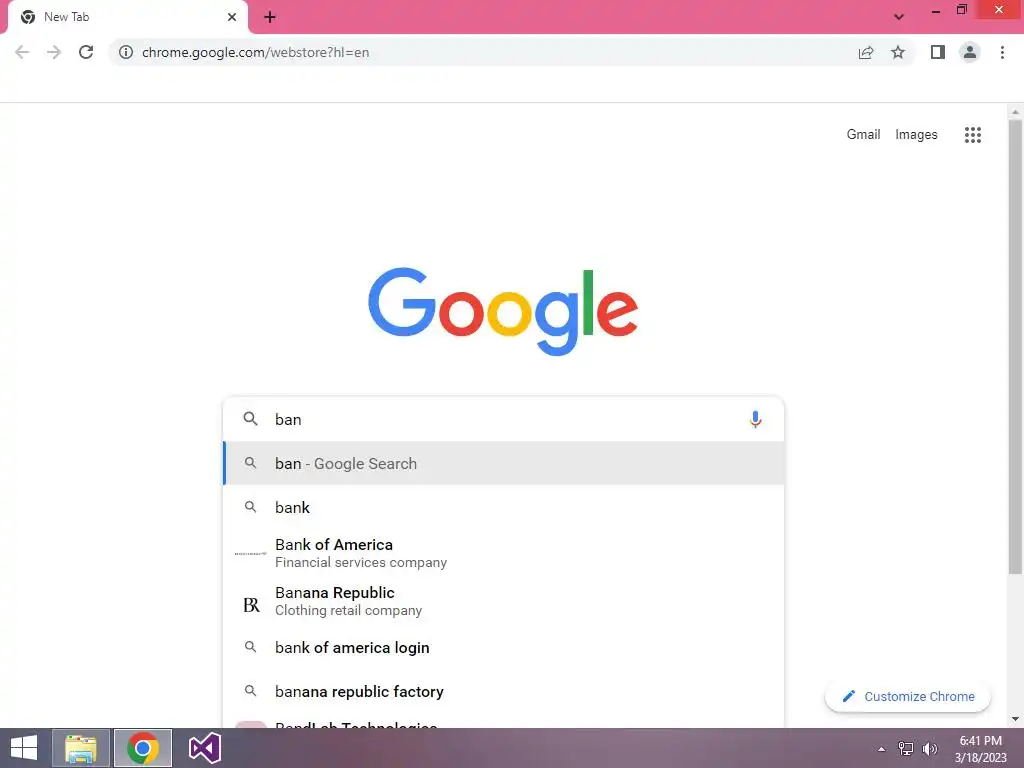The height and width of the screenshot is (768, 1024).
Task: Click the Banana Republic BR logo
Action: click(x=251, y=605)
